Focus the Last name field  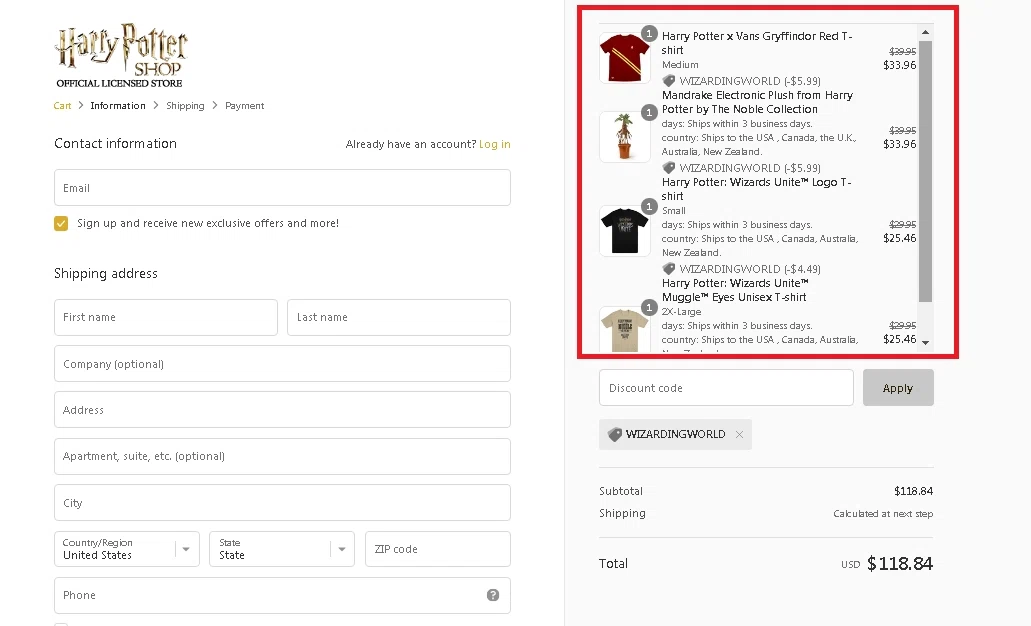click(x=399, y=318)
